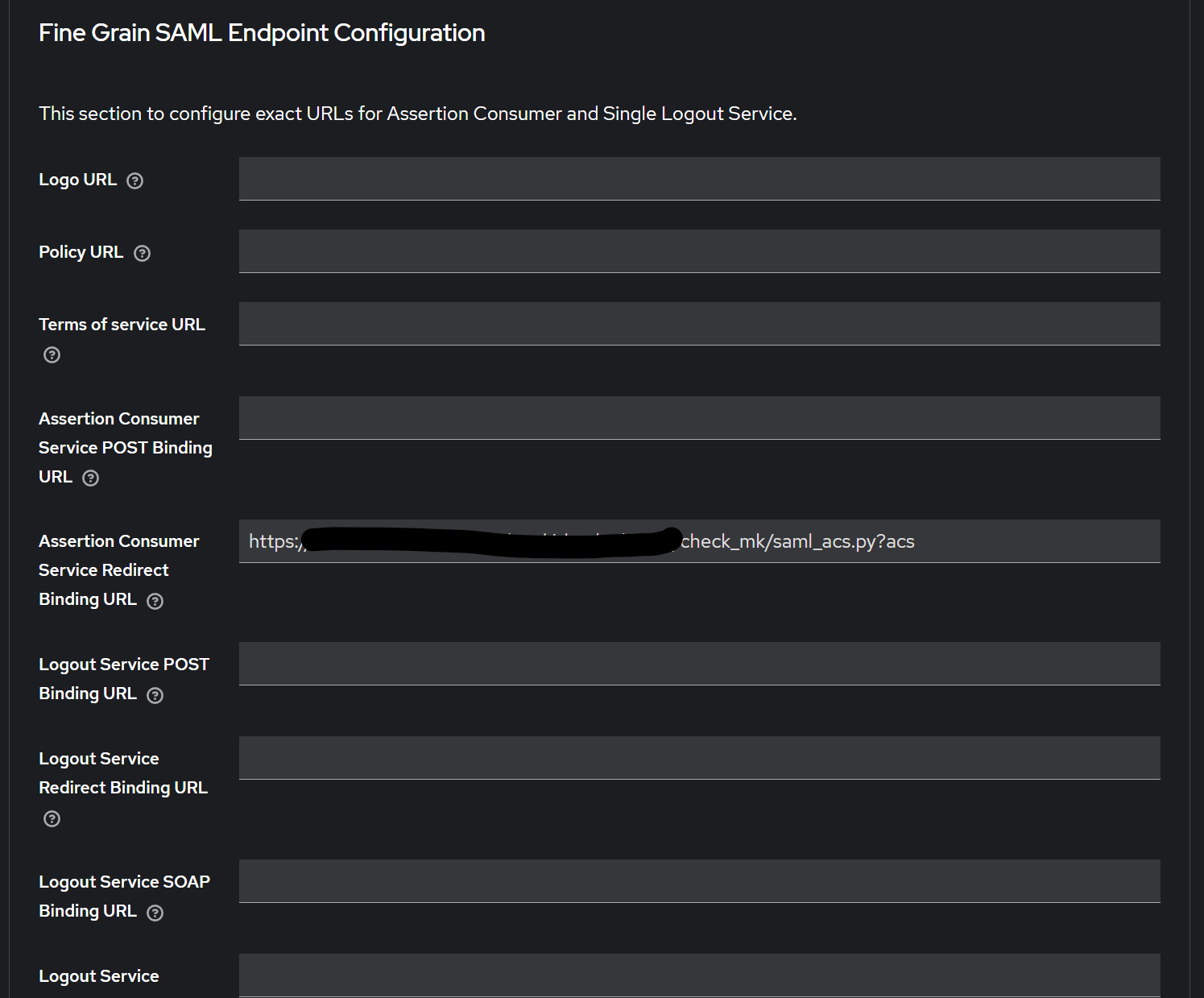The width and height of the screenshot is (1204, 998).
Task: View Logout Service Redirect Binding URL help
Action: tap(52, 818)
